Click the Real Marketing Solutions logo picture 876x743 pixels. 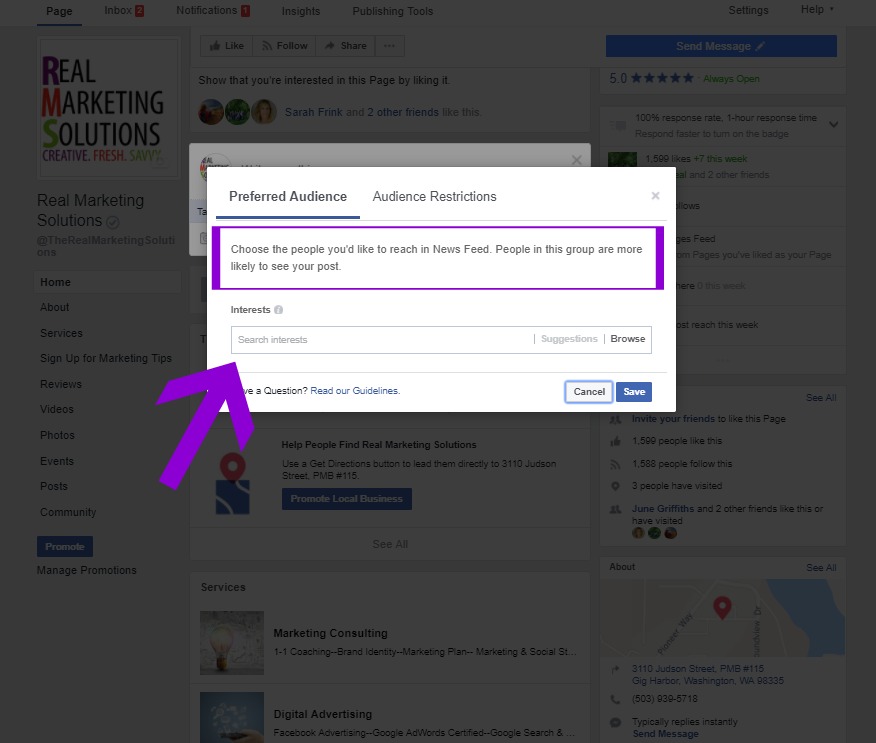(x=108, y=108)
